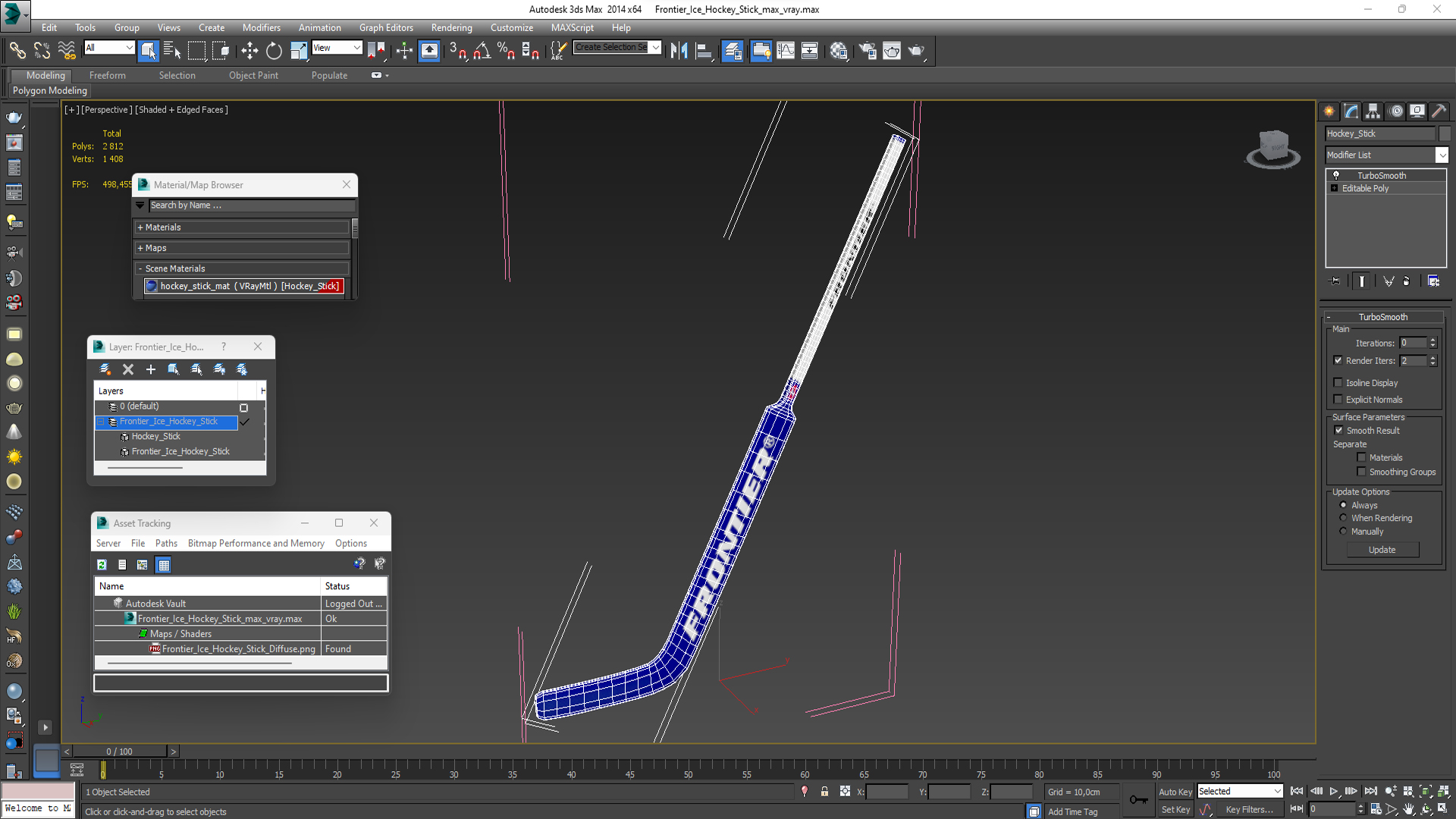
Task: Open the Hierarchy panel tab icon
Action: (x=1373, y=111)
